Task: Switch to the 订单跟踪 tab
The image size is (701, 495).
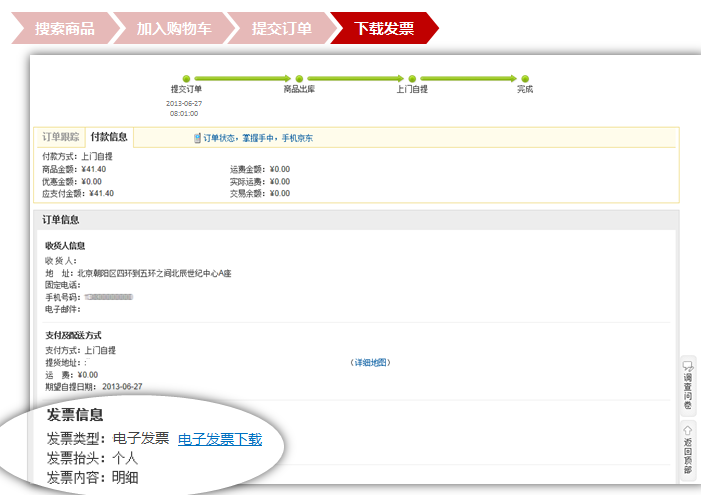Action: point(60,137)
